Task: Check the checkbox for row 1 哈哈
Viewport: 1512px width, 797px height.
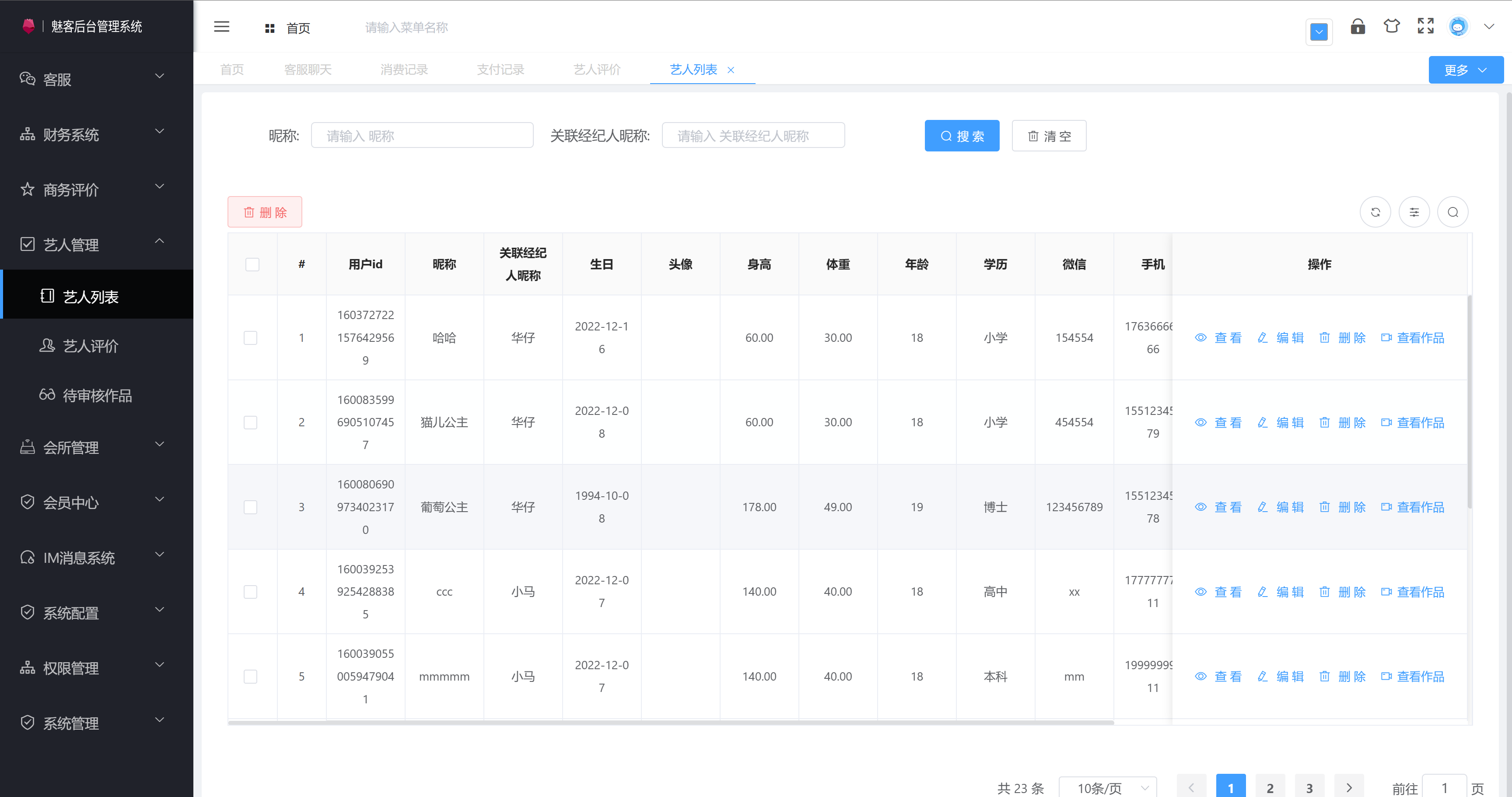Action: [x=251, y=338]
